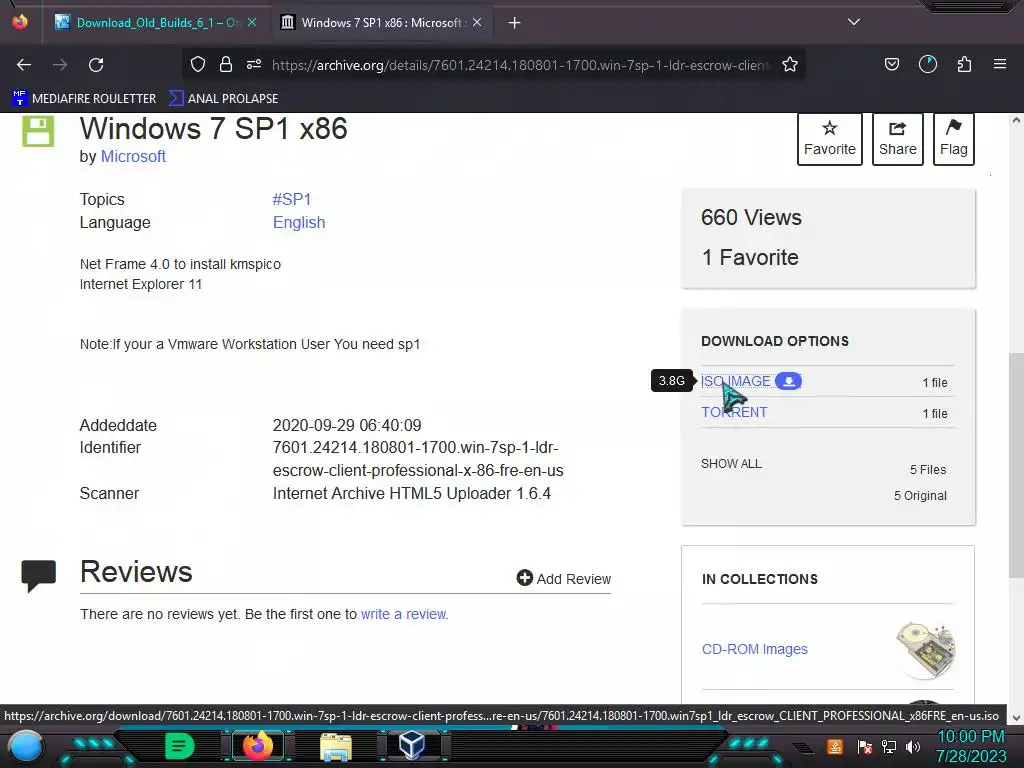
Task: Bookmark this page with the star icon
Action: (x=790, y=64)
